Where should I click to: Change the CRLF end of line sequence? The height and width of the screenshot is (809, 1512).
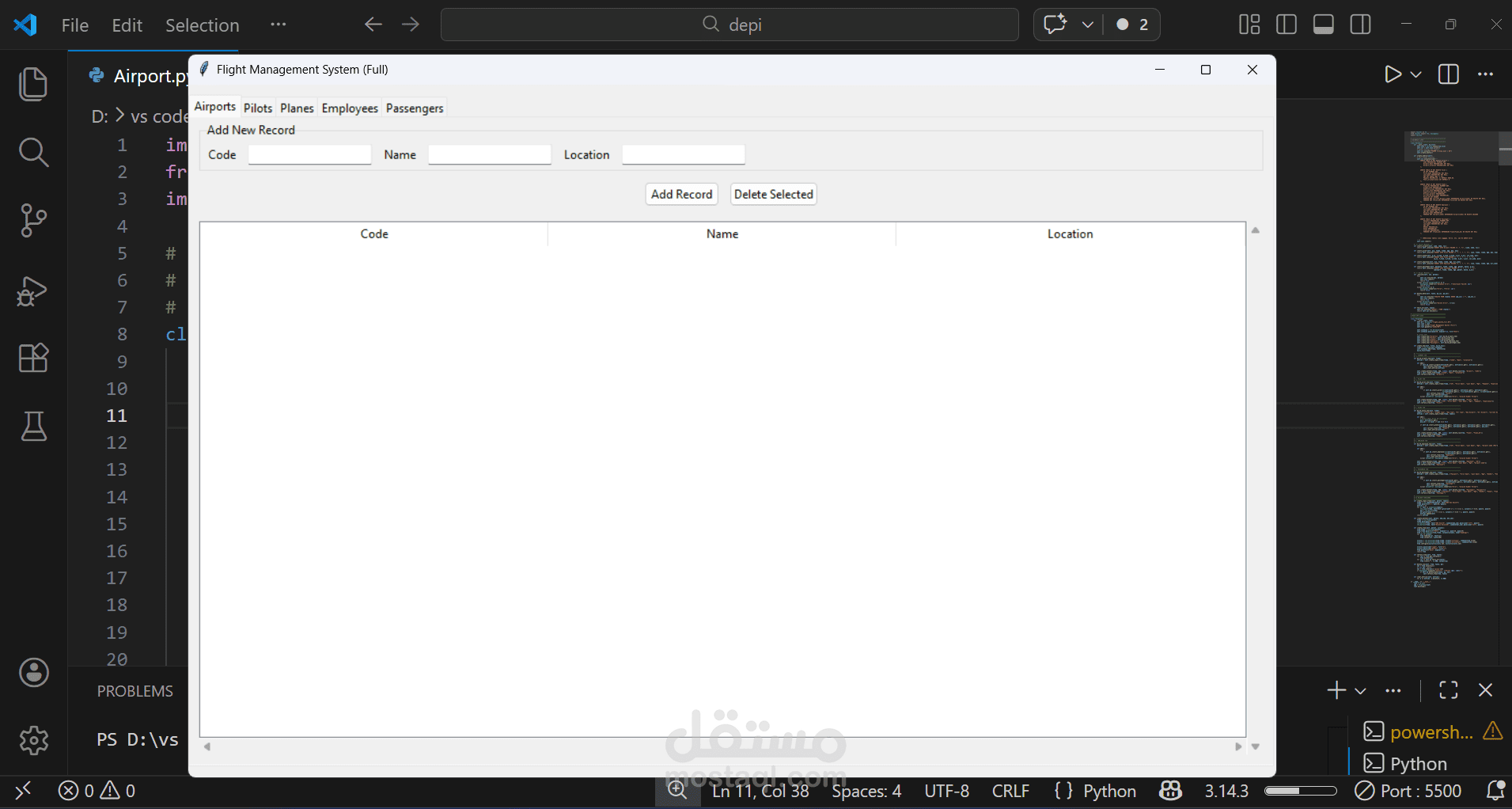pos(1010,791)
